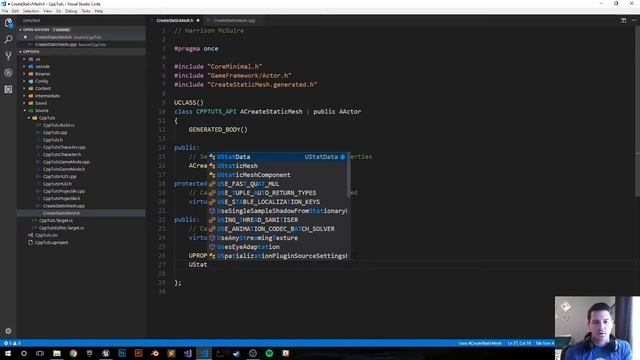Click the Cortana circle on taskbar

[x=24, y=353]
